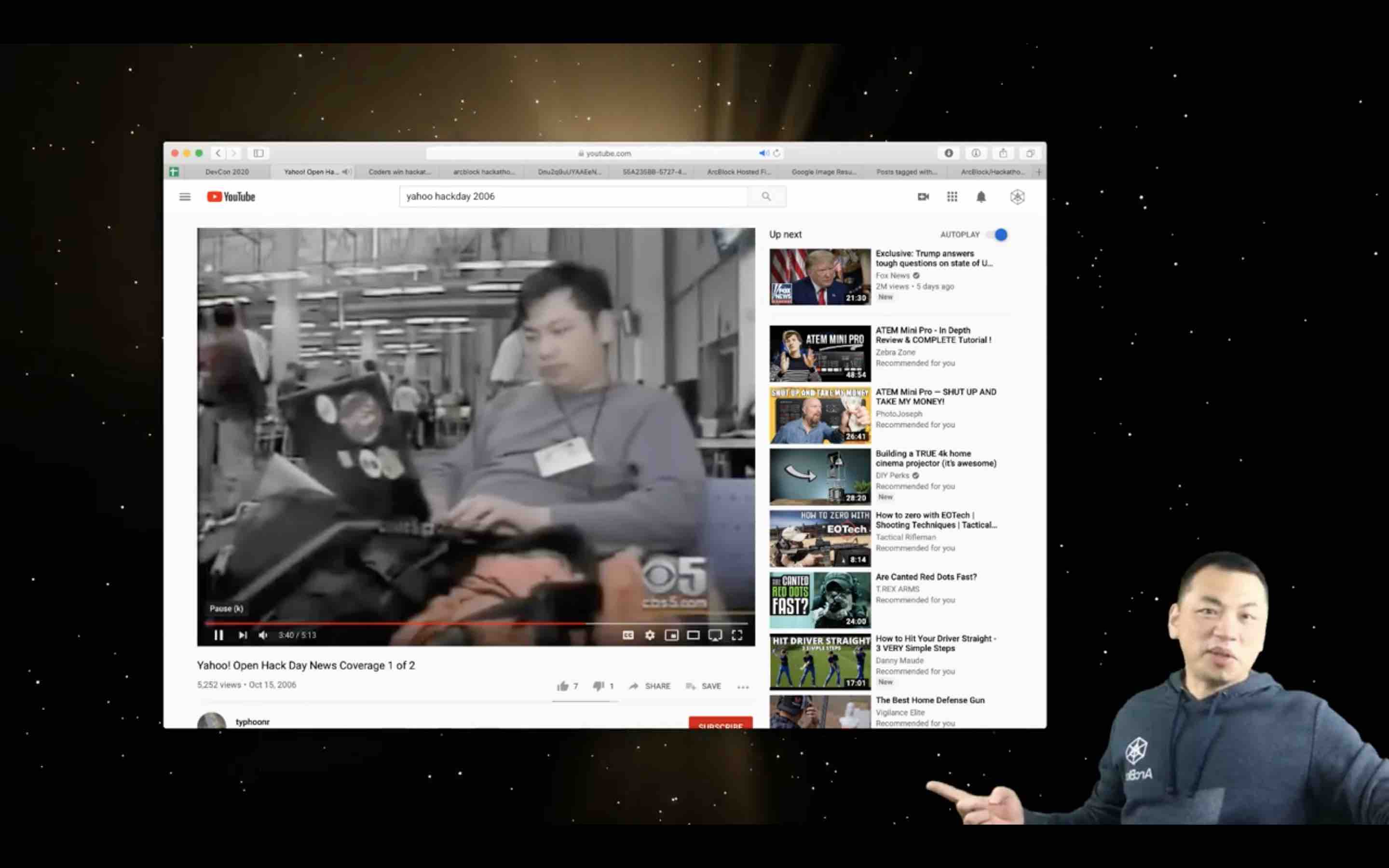Open the Safari share menu icon
Screen dimensions: 1389x868
coord(1003,153)
